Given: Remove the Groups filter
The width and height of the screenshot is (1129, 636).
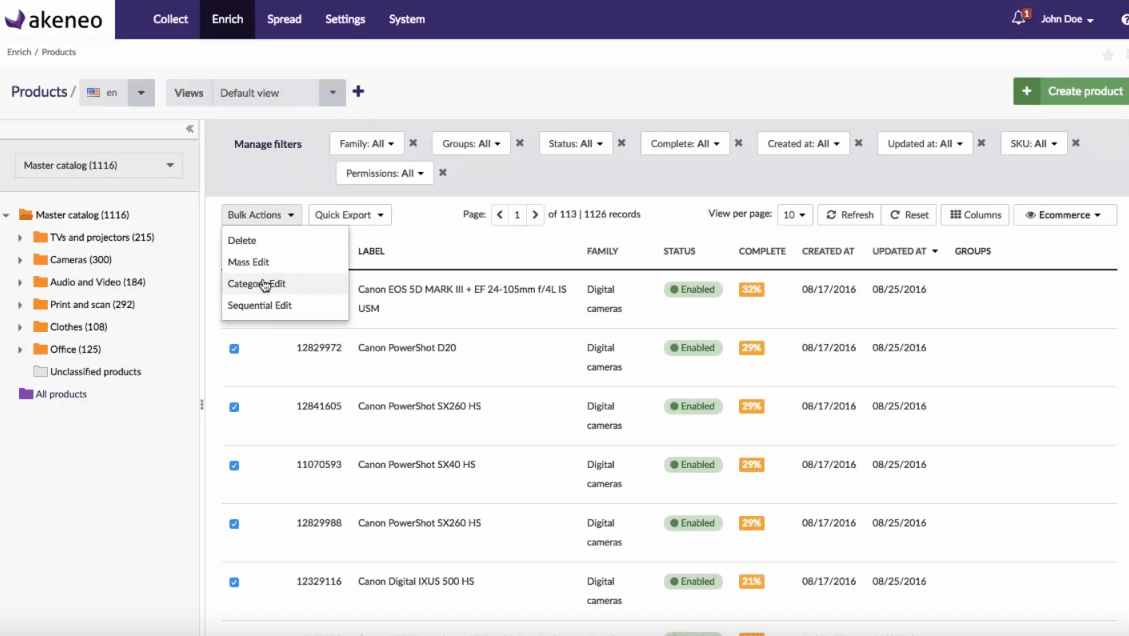Looking at the screenshot, I should pos(520,143).
